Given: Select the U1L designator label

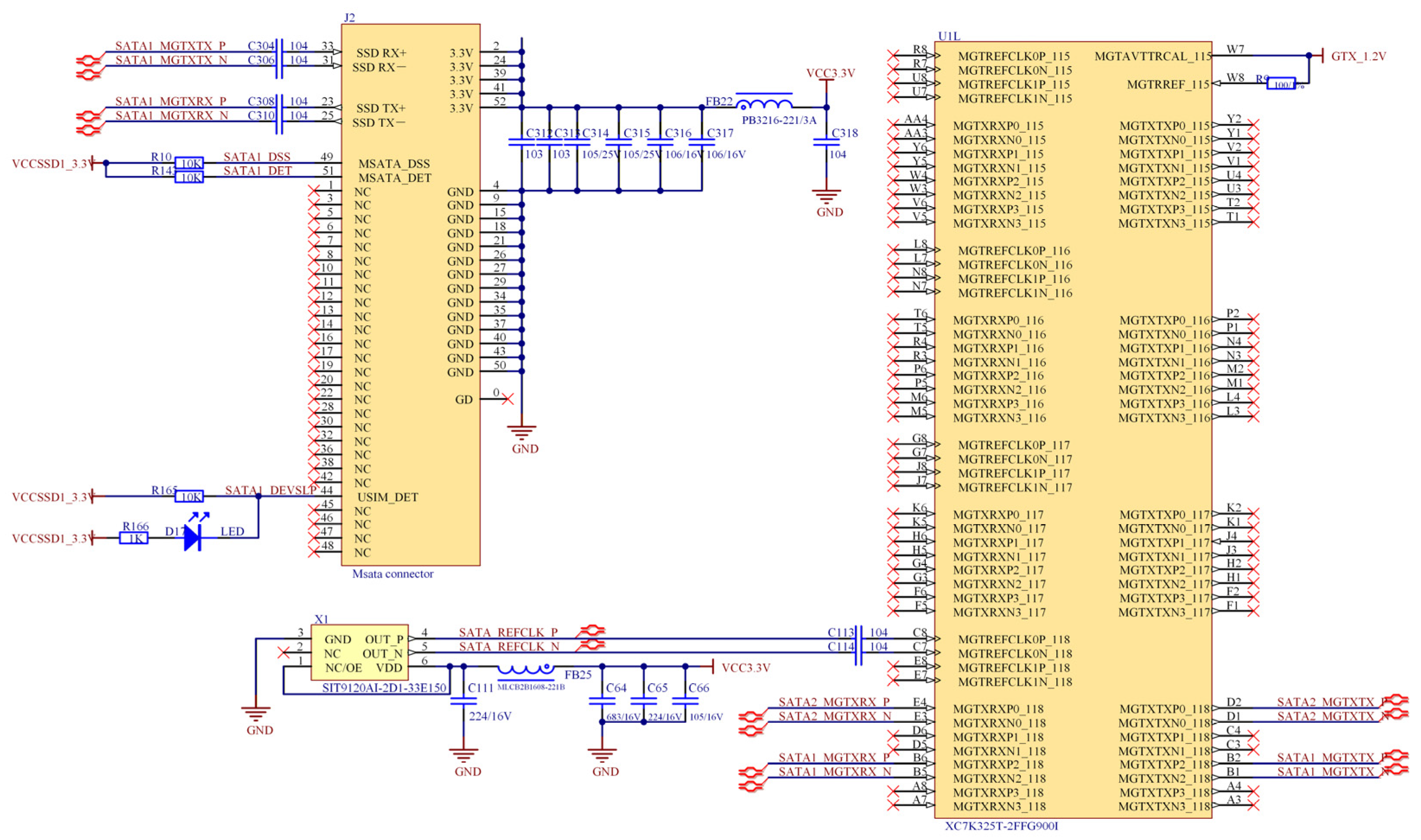Looking at the screenshot, I should coord(949,36).
